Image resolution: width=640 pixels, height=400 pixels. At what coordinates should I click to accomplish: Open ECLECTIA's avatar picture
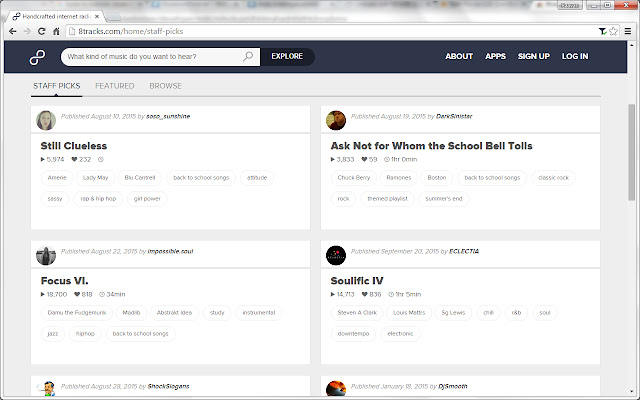pyautogui.click(x=336, y=255)
